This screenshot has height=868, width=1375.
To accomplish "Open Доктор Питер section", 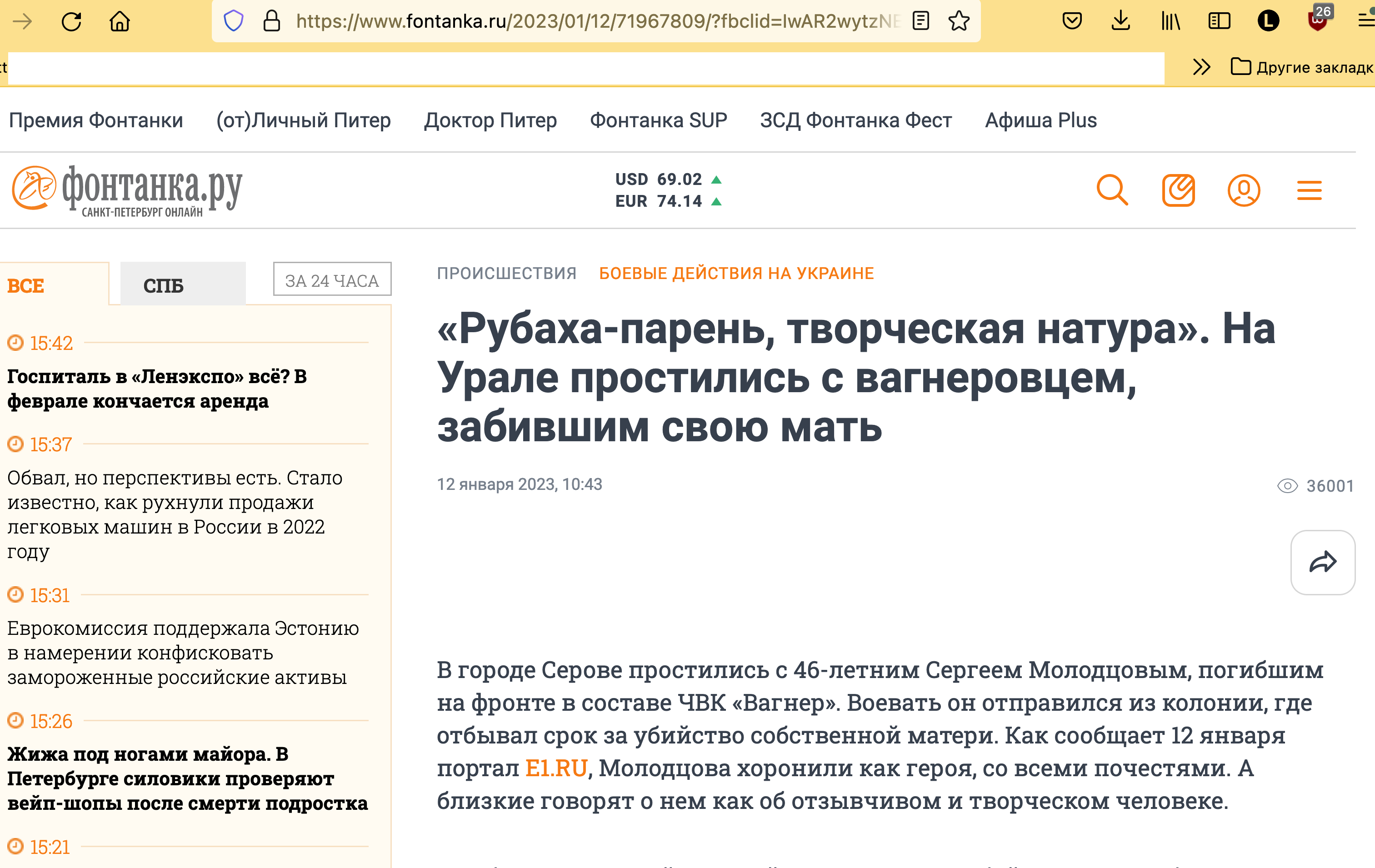I will 490,120.
